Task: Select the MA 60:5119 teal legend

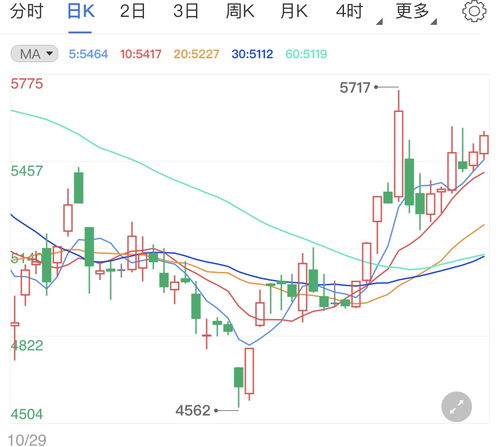Action: [x=306, y=54]
